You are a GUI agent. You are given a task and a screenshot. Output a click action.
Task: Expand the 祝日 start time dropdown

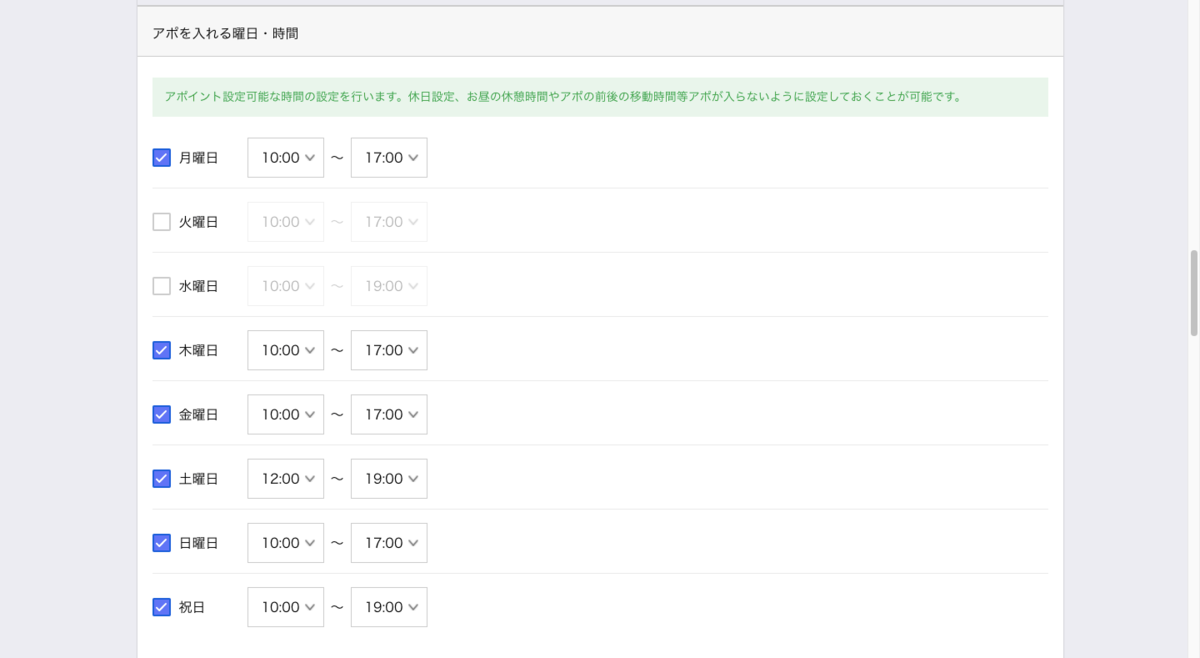point(286,607)
